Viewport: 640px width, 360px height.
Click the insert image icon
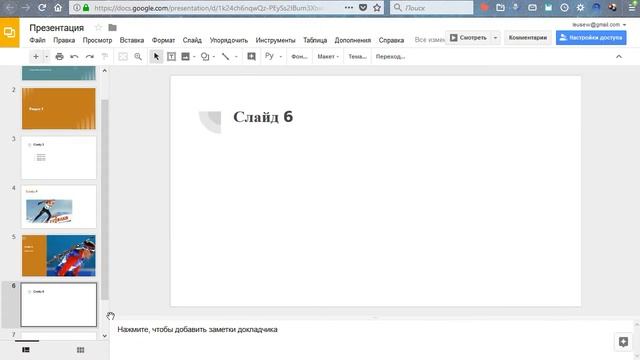186,57
